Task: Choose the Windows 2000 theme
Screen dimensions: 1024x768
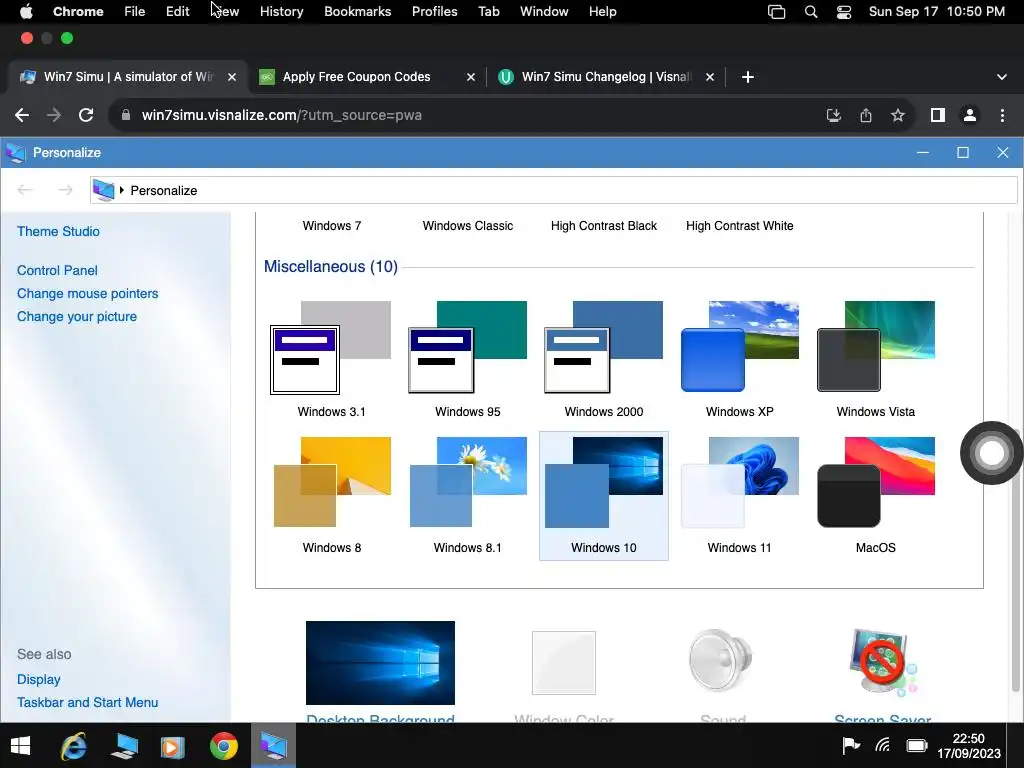Action: click(x=603, y=347)
